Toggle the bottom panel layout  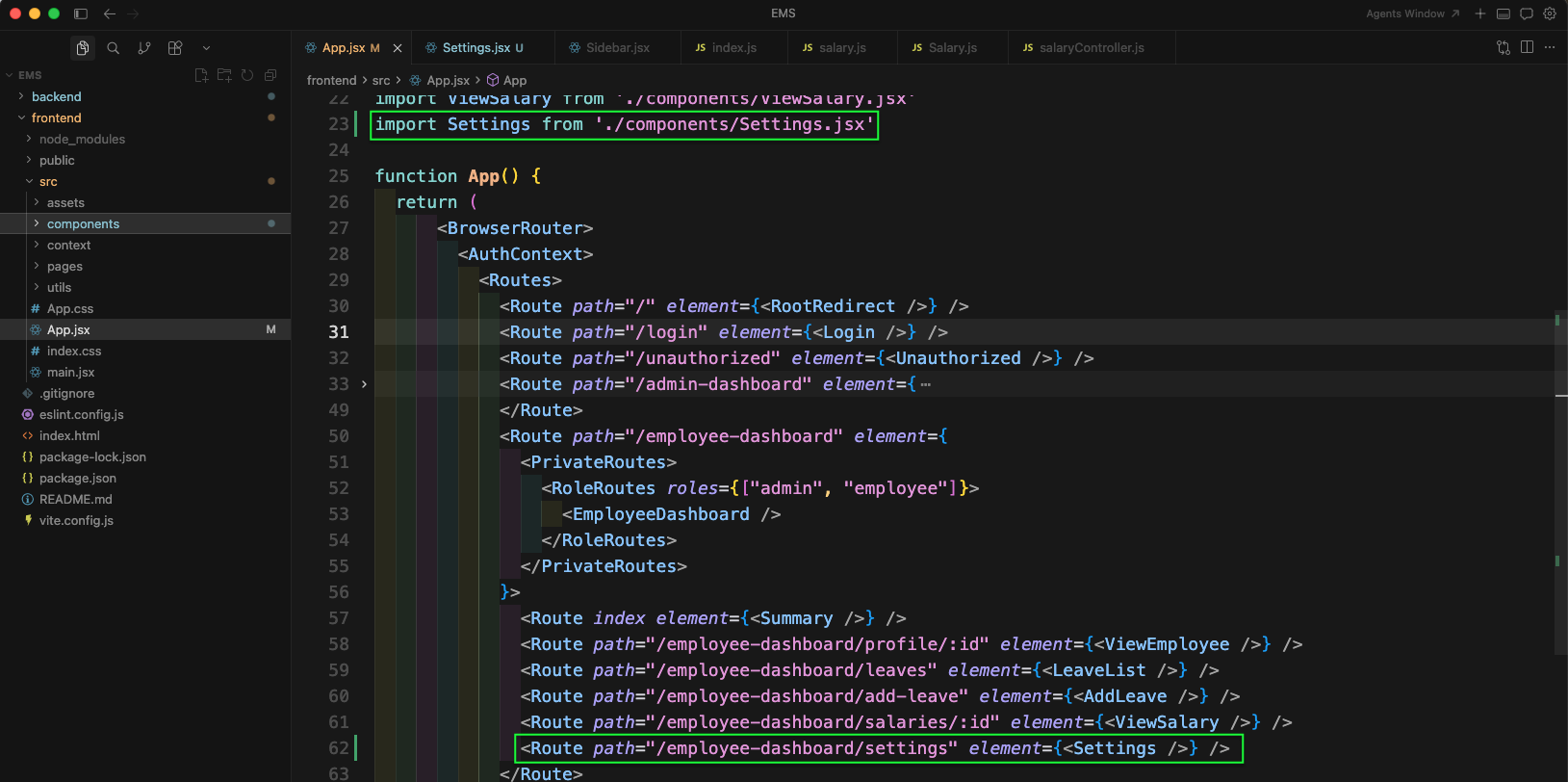click(x=1504, y=13)
